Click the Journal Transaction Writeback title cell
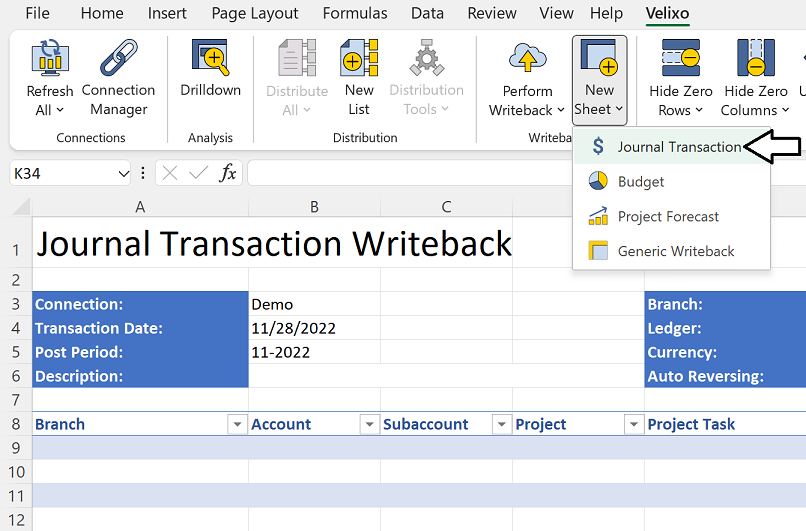The image size is (806, 531). coord(273,243)
